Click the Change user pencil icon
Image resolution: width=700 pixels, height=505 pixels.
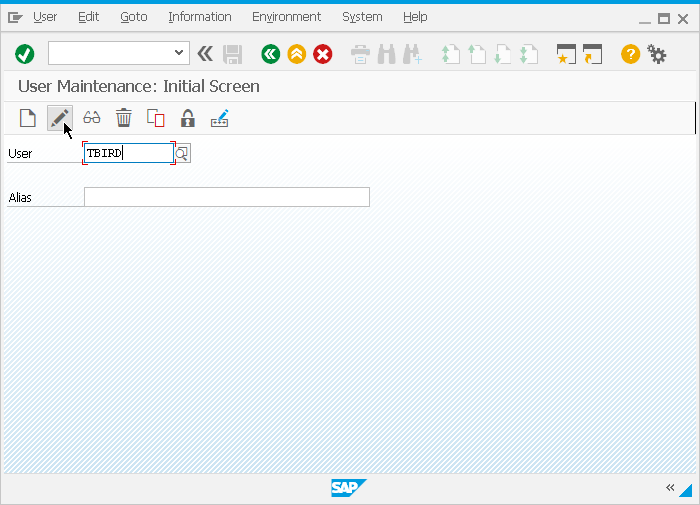pos(60,118)
